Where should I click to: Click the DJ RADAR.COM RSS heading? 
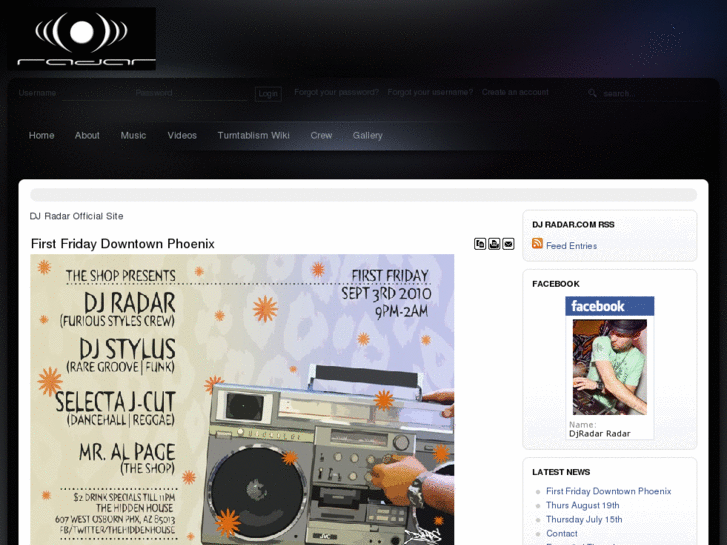pyautogui.click(x=573, y=224)
